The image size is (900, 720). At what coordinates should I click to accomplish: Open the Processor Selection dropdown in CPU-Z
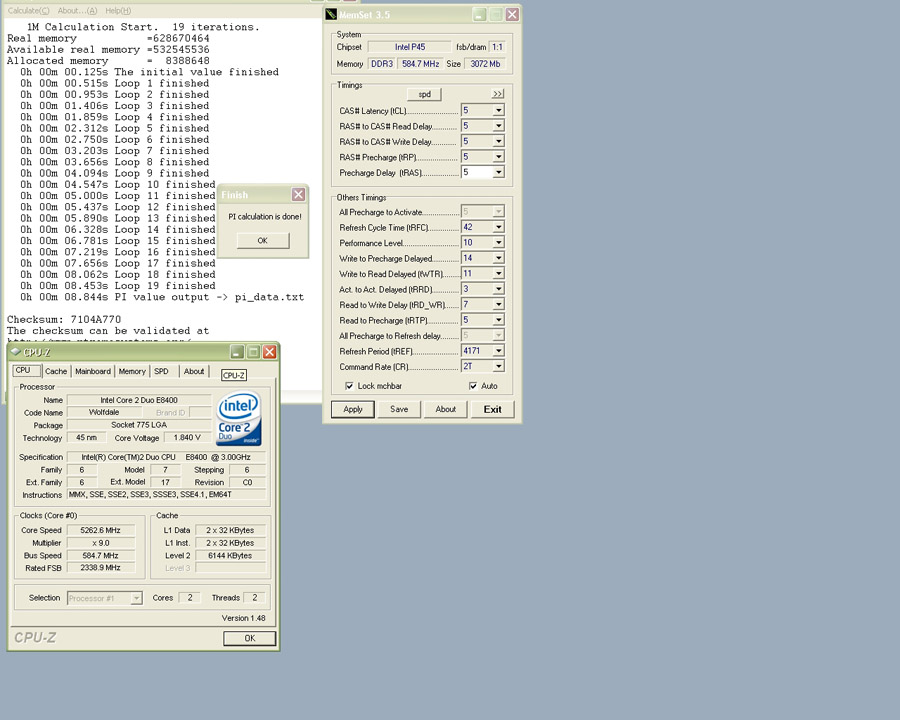point(136,598)
